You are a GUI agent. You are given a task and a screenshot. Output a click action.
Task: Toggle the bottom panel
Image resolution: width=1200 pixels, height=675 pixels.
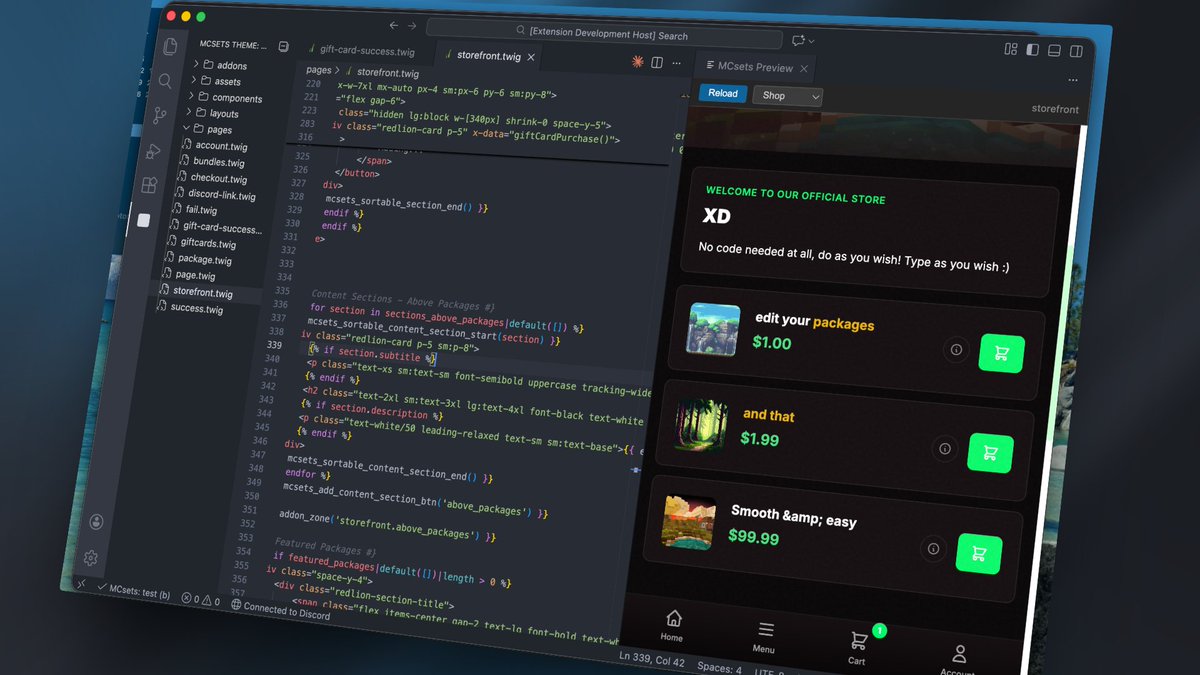coord(1054,51)
